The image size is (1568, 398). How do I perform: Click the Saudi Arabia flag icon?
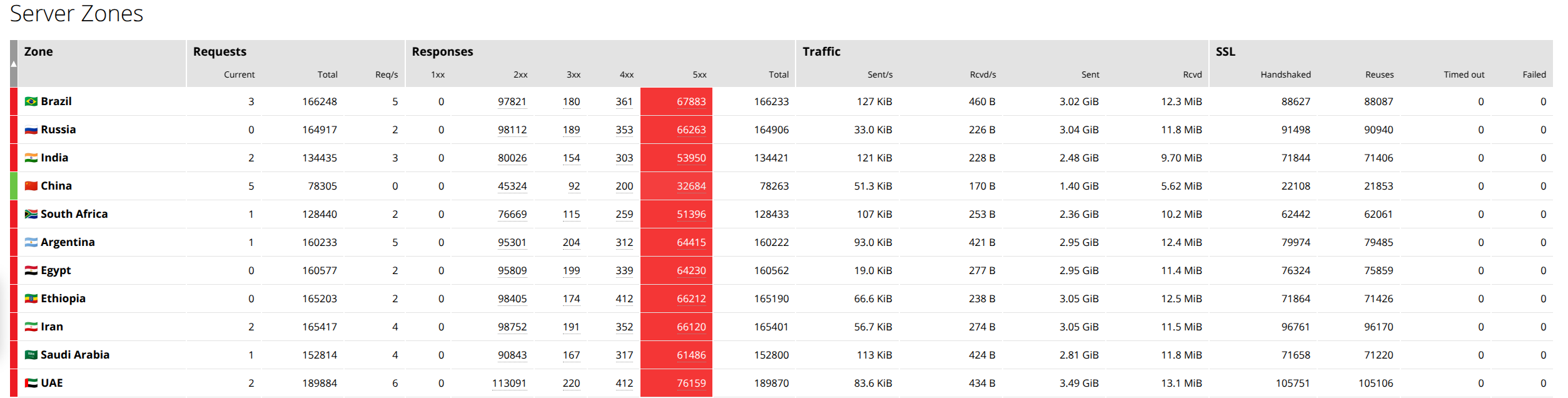tap(31, 355)
